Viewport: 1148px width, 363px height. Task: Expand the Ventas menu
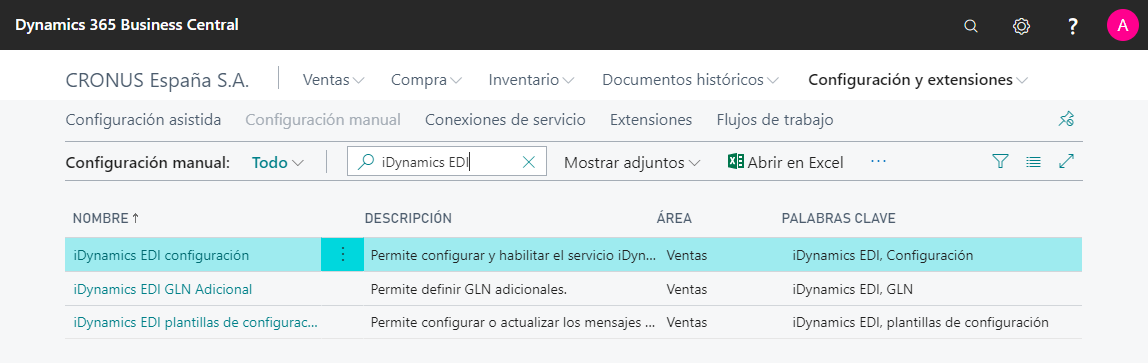tap(334, 80)
